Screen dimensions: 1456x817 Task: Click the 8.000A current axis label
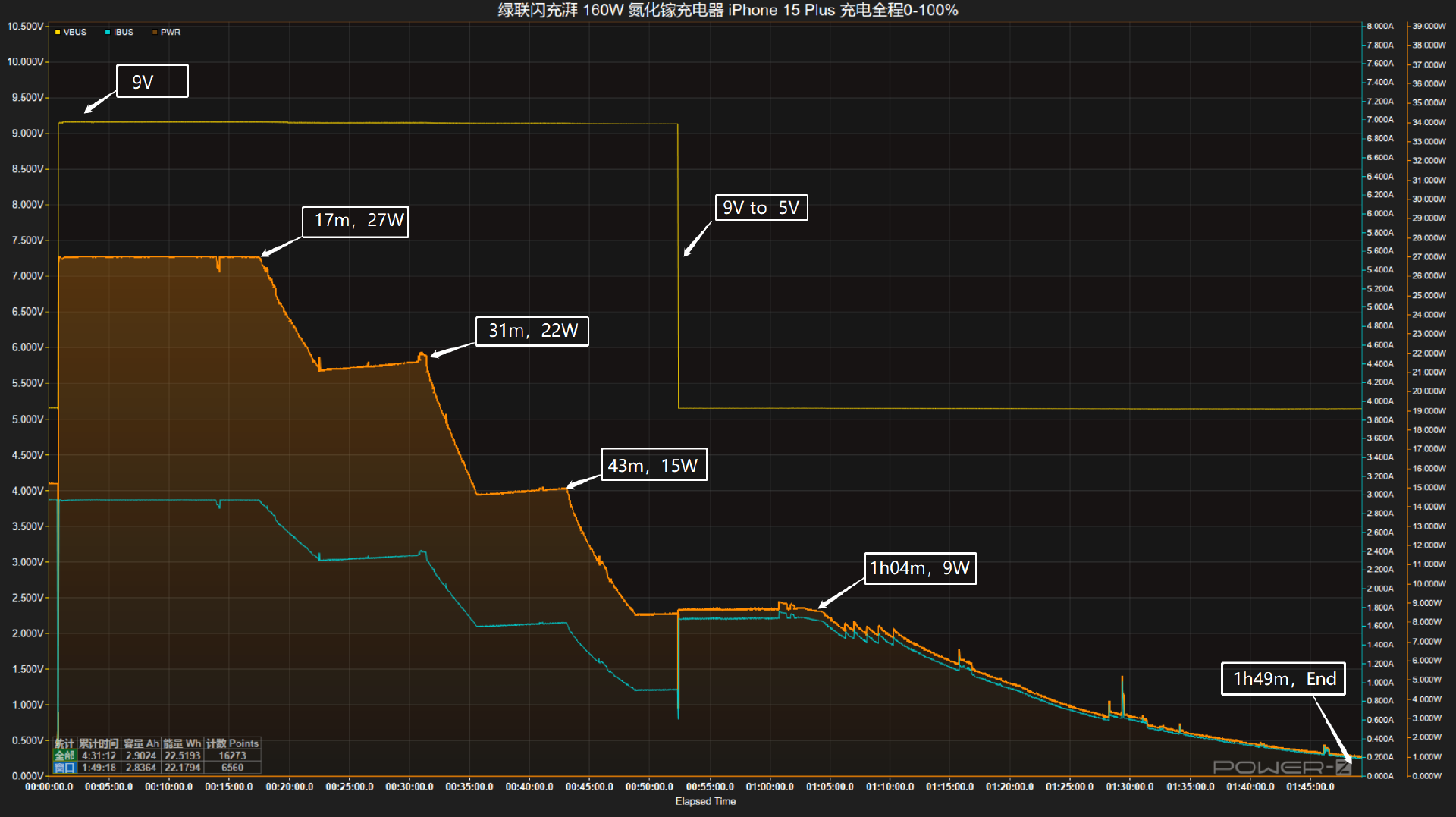tap(1379, 26)
